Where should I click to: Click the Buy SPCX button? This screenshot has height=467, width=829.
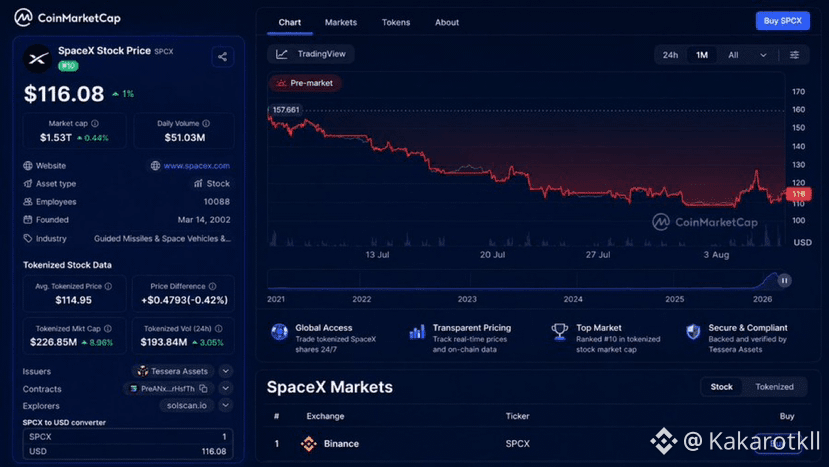pyautogui.click(x=782, y=21)
